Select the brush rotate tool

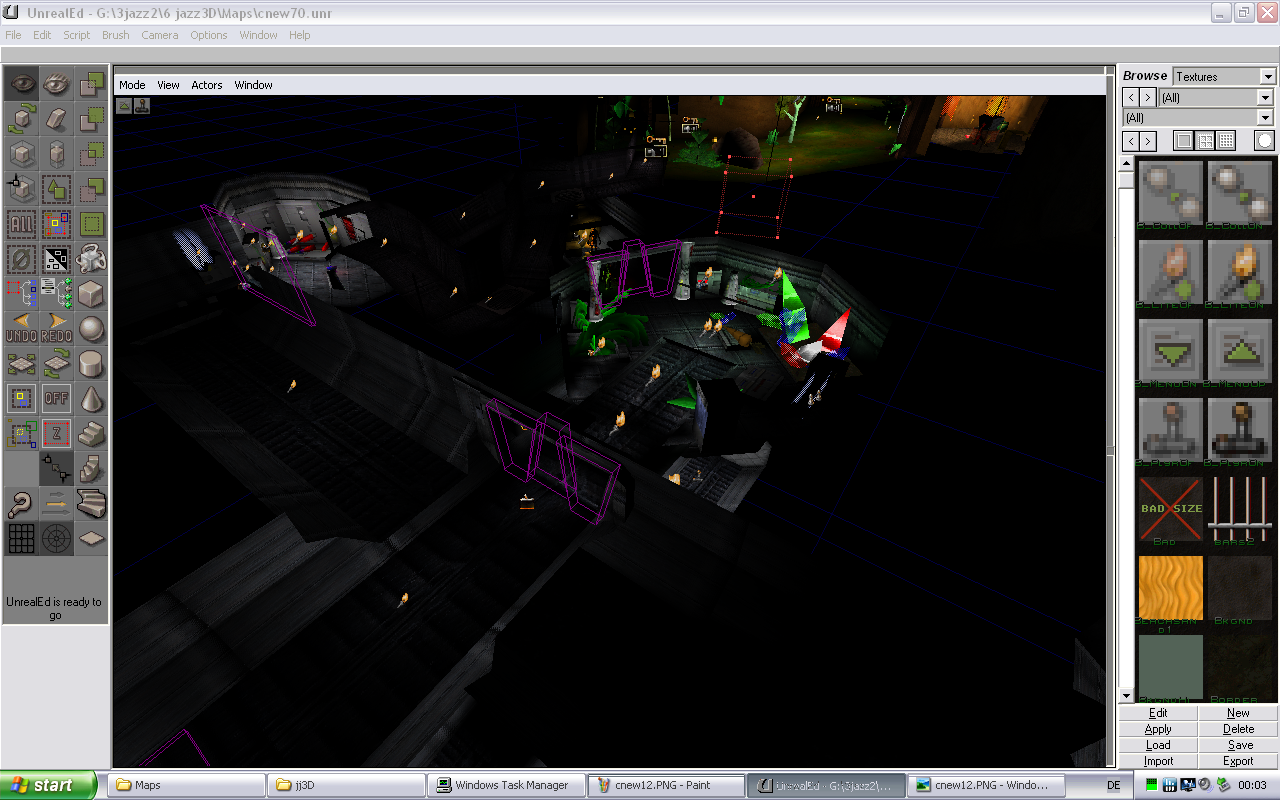[x=22, y=119]
